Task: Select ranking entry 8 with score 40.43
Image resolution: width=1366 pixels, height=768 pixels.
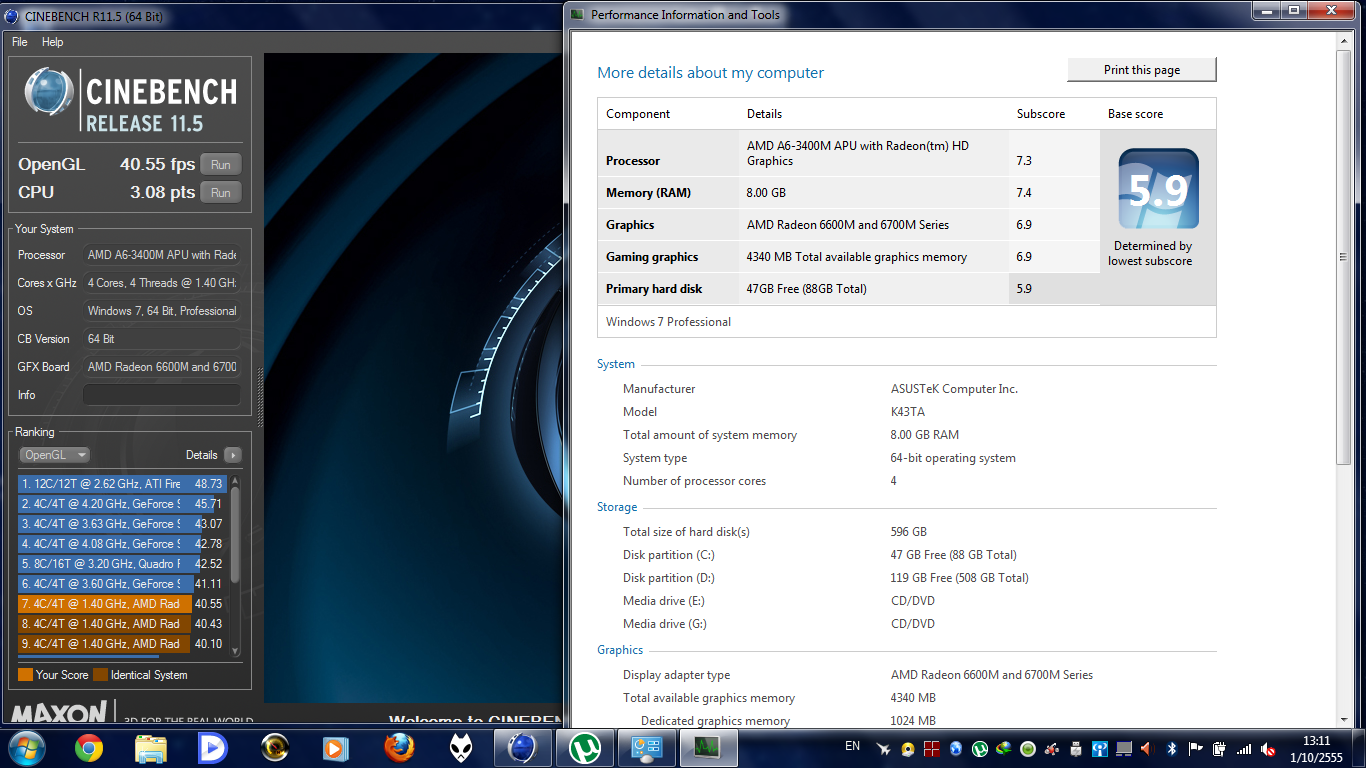Action: (123, 624)
